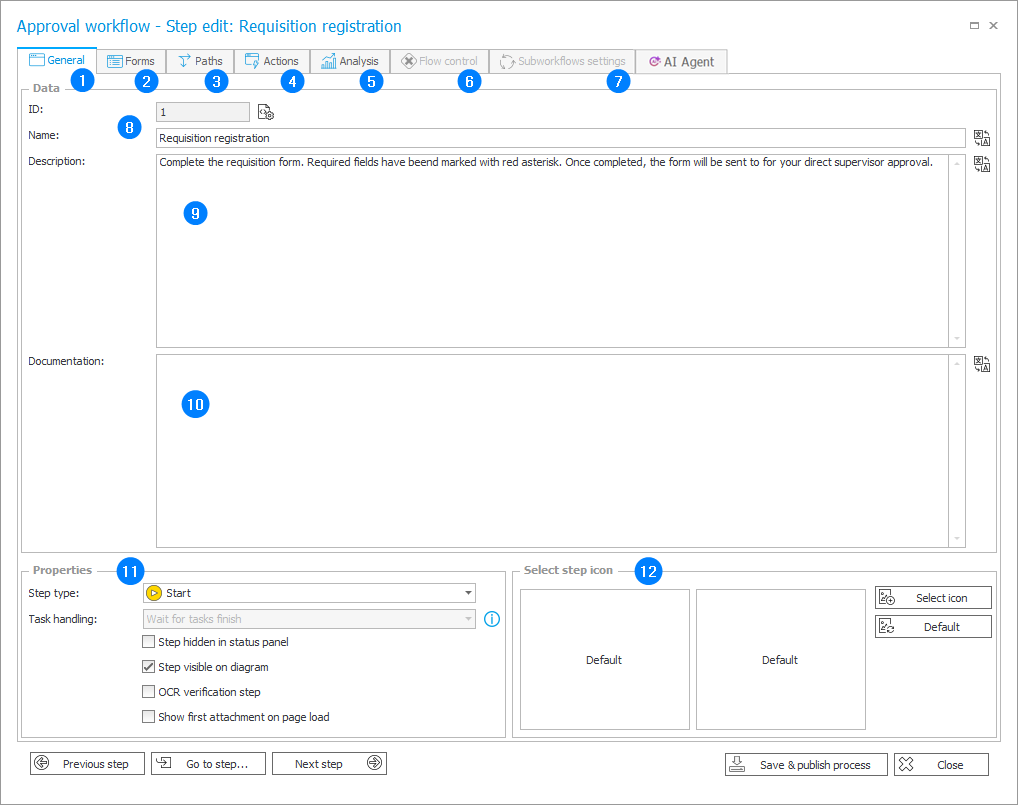Uncheck Step visible on diagram
Viewport: 1018px width, 805px height.
[149, 667]
